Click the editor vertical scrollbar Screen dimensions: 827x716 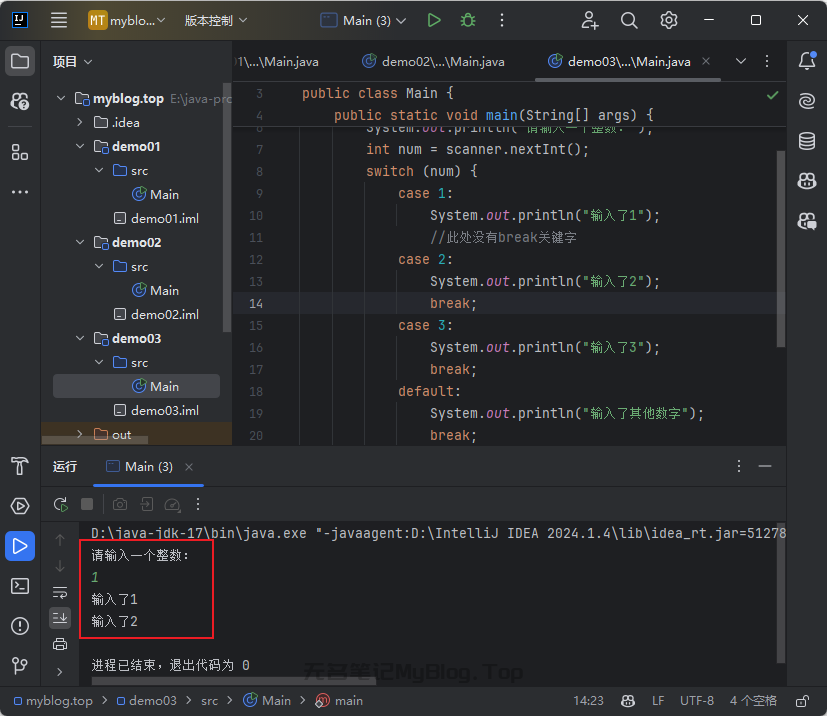coord(781,249)
